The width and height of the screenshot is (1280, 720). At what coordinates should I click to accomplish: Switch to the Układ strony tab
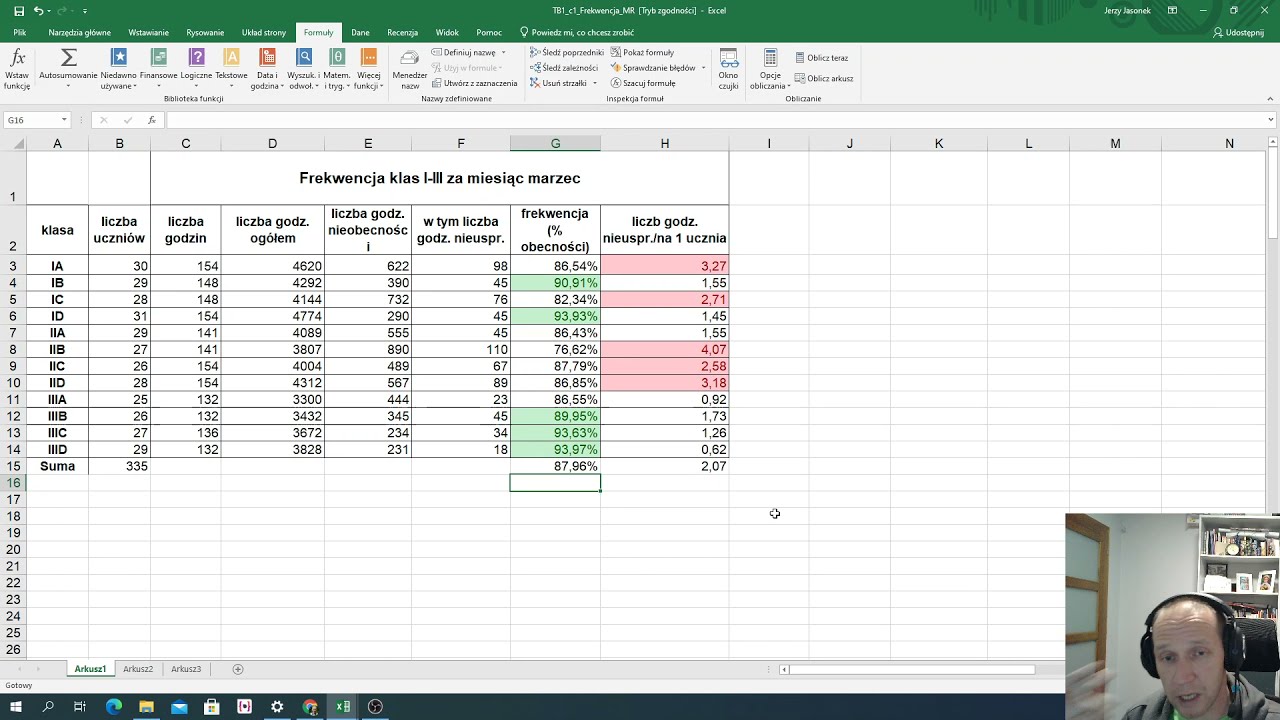[x=264, y=32]
